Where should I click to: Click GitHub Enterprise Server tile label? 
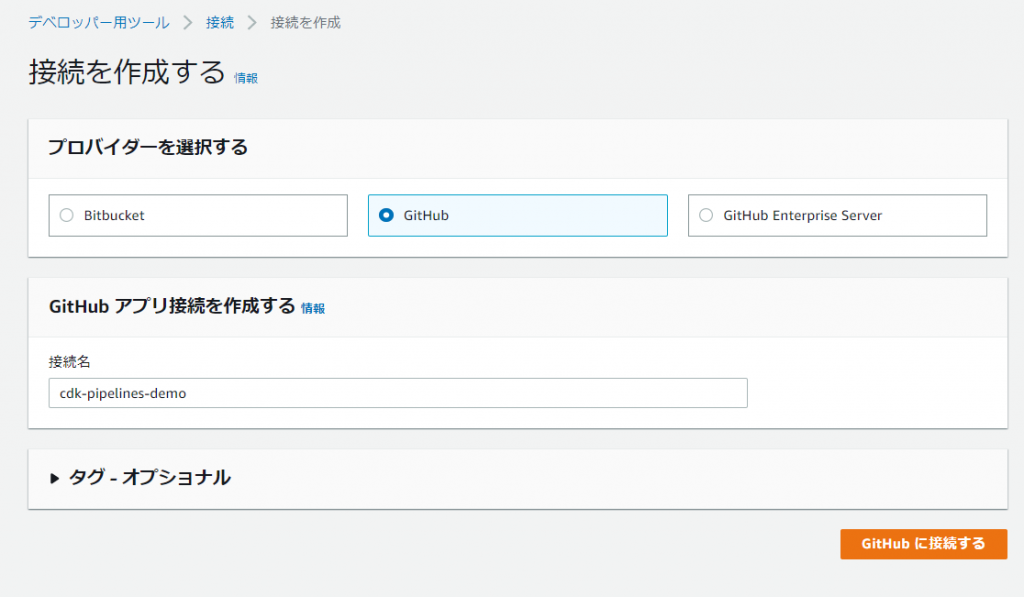[x=803, y=216]
